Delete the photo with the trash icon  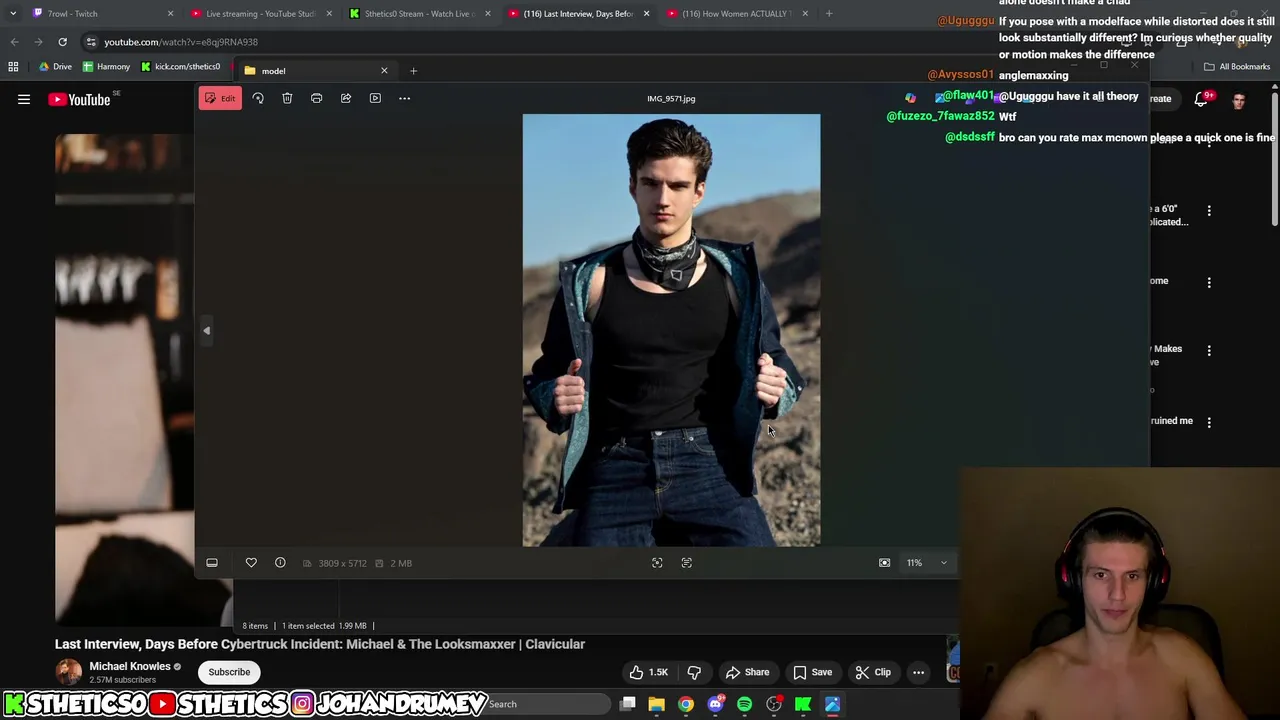tap(287, 98)
